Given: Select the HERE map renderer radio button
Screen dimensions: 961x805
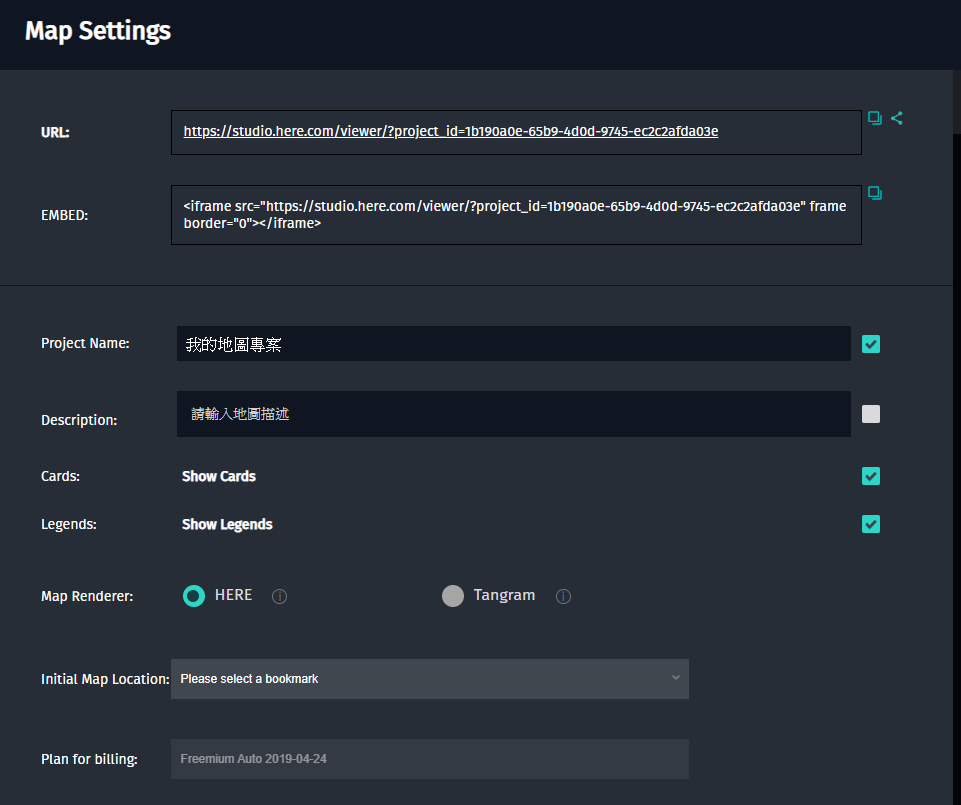Looking at the screenshot, I should pyautogui.click(x=194, y=596).
